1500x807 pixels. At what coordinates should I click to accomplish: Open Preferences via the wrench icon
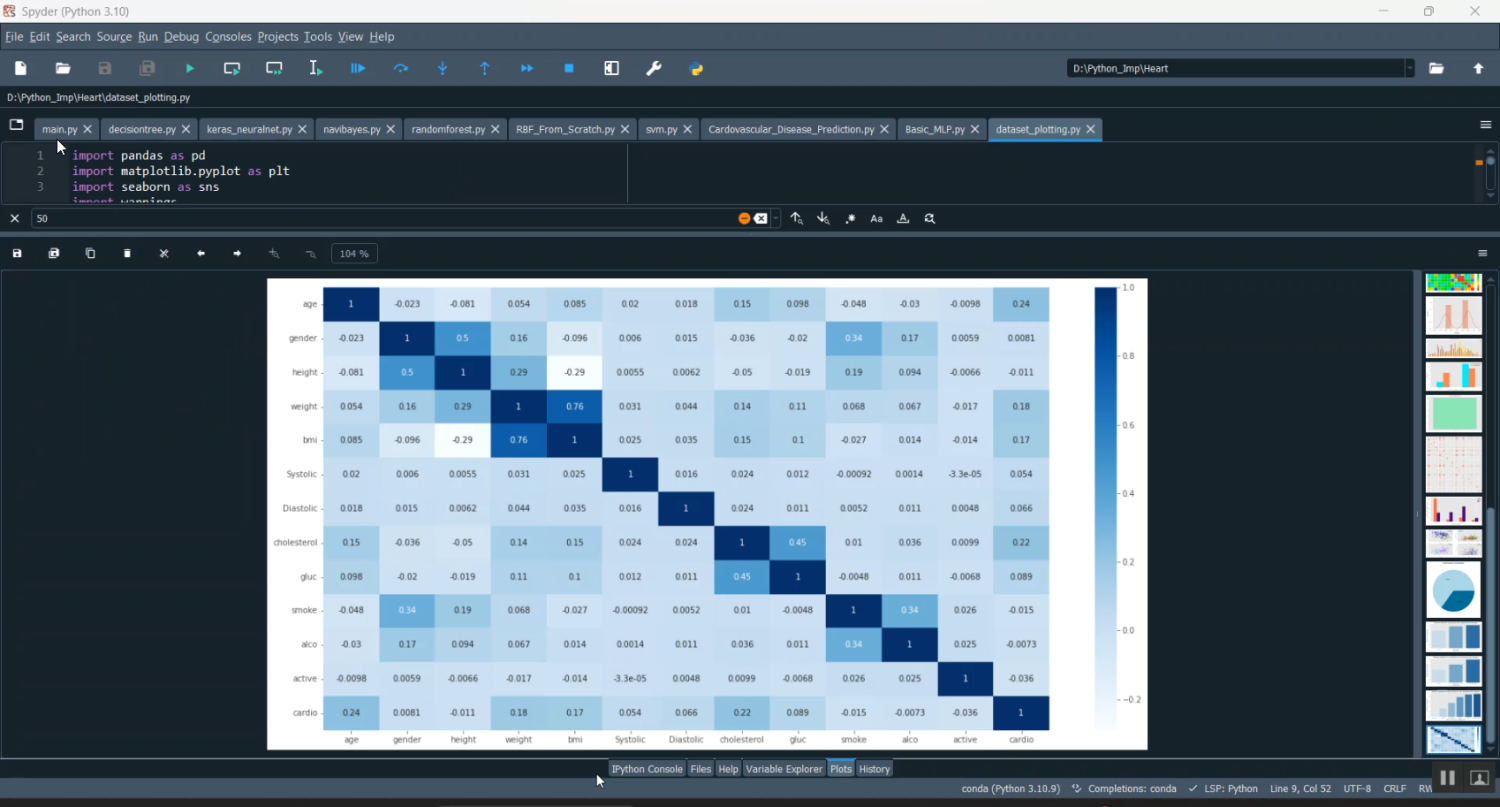click(x=654, y=68)
